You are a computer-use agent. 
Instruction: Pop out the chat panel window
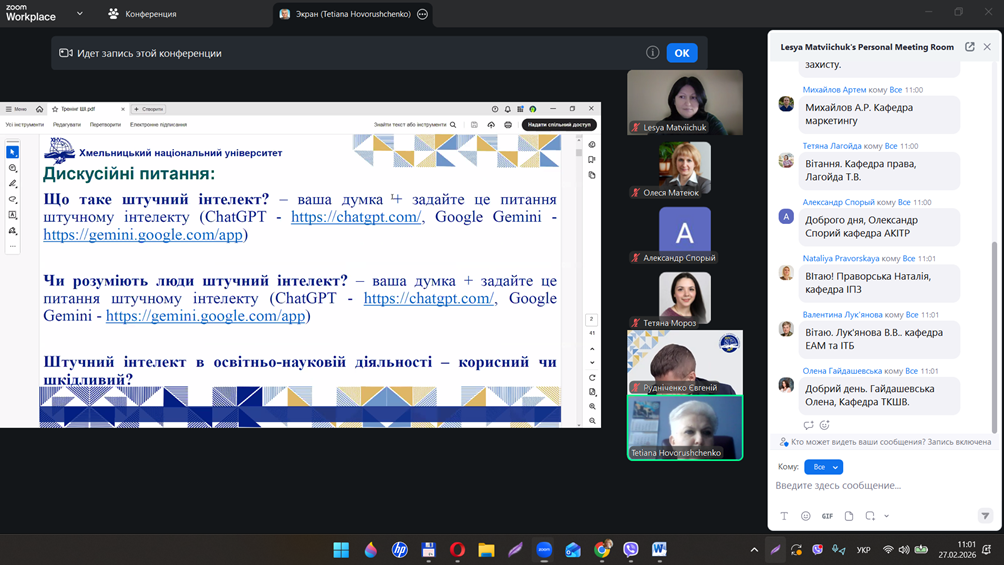click(969, 47)
